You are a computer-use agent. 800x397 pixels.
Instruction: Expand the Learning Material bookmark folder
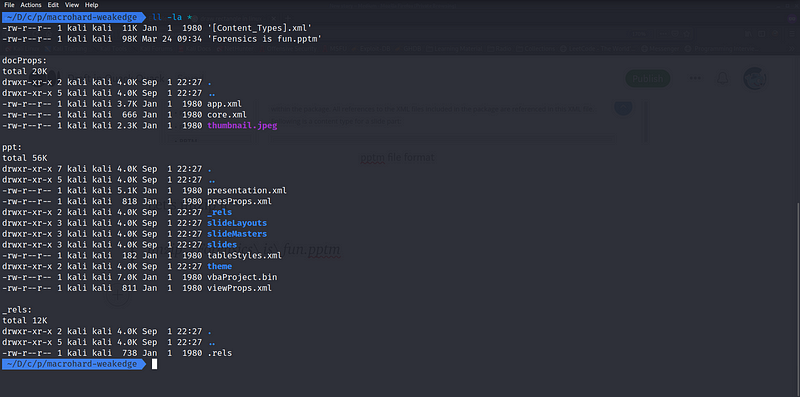point(454,49)
